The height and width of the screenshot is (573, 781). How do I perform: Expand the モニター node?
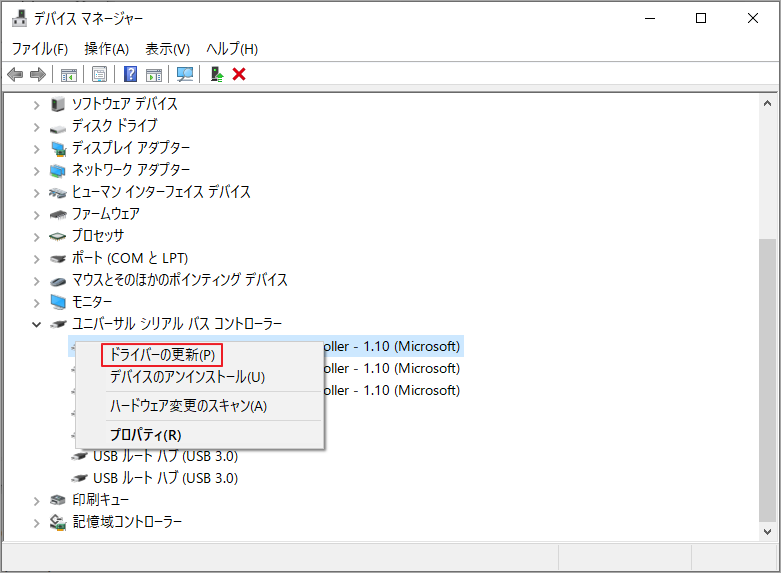click(36, 302)
